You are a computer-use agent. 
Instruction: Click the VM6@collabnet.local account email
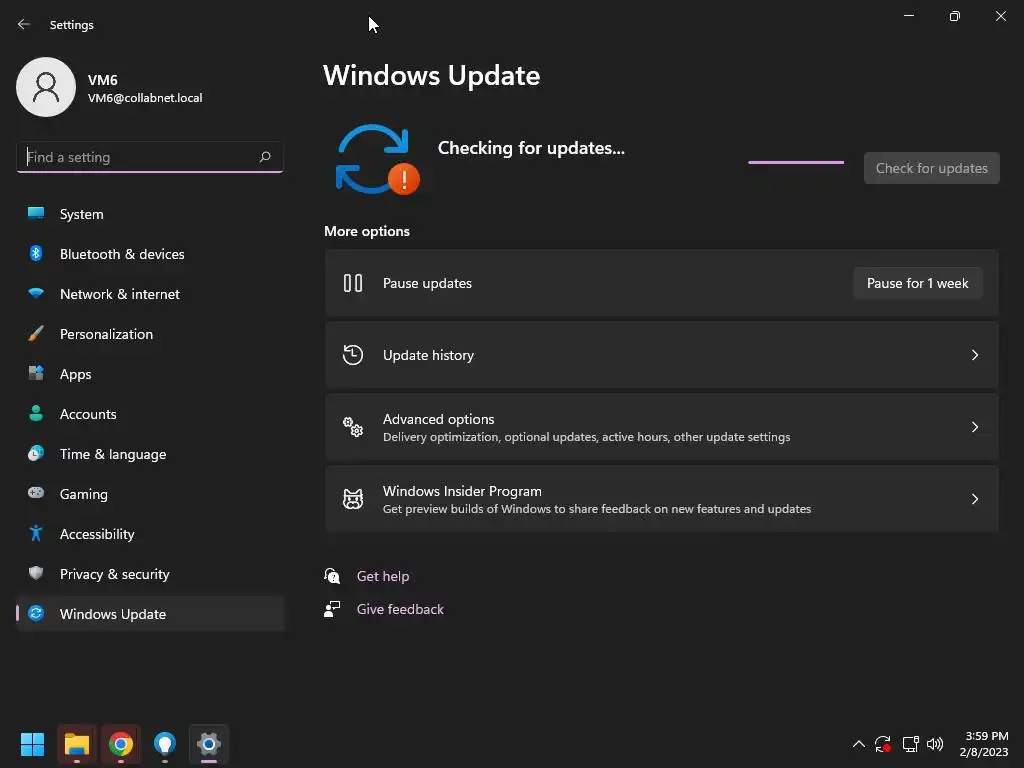click(145, 98)
